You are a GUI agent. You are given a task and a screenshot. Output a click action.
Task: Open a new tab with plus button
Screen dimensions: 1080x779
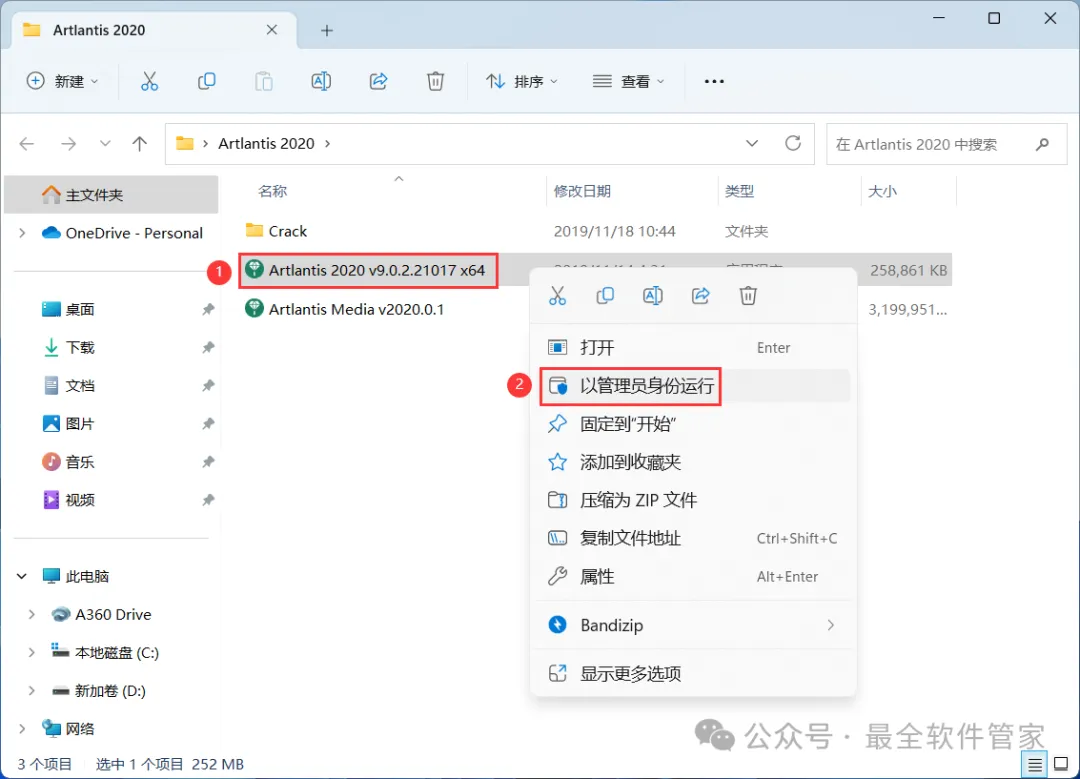[327, 30]
